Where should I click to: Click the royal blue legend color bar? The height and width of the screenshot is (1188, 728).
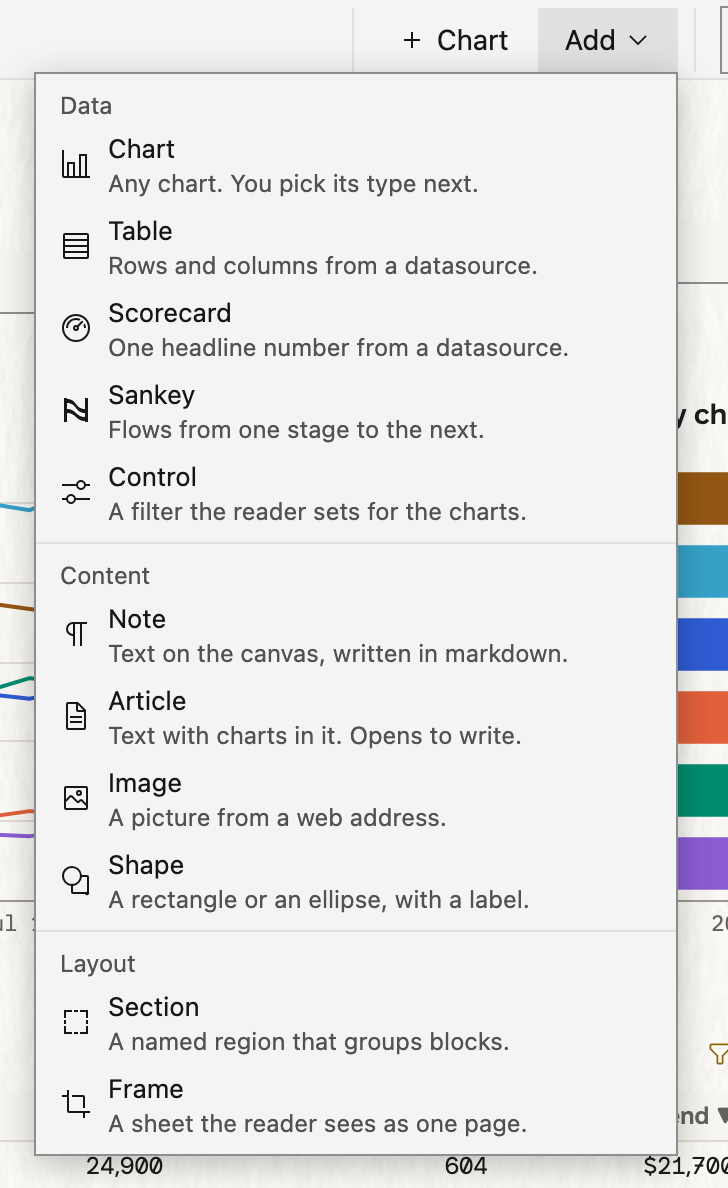[702, 644]
